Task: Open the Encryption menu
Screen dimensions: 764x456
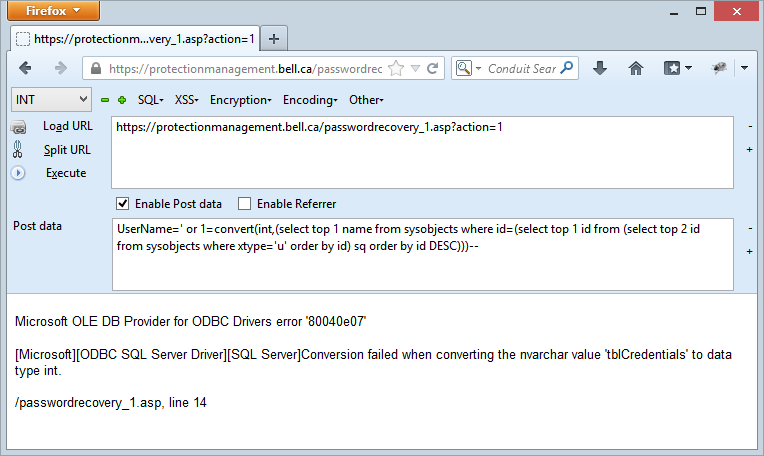Action: pyautogui.click(x=241, y=100)
